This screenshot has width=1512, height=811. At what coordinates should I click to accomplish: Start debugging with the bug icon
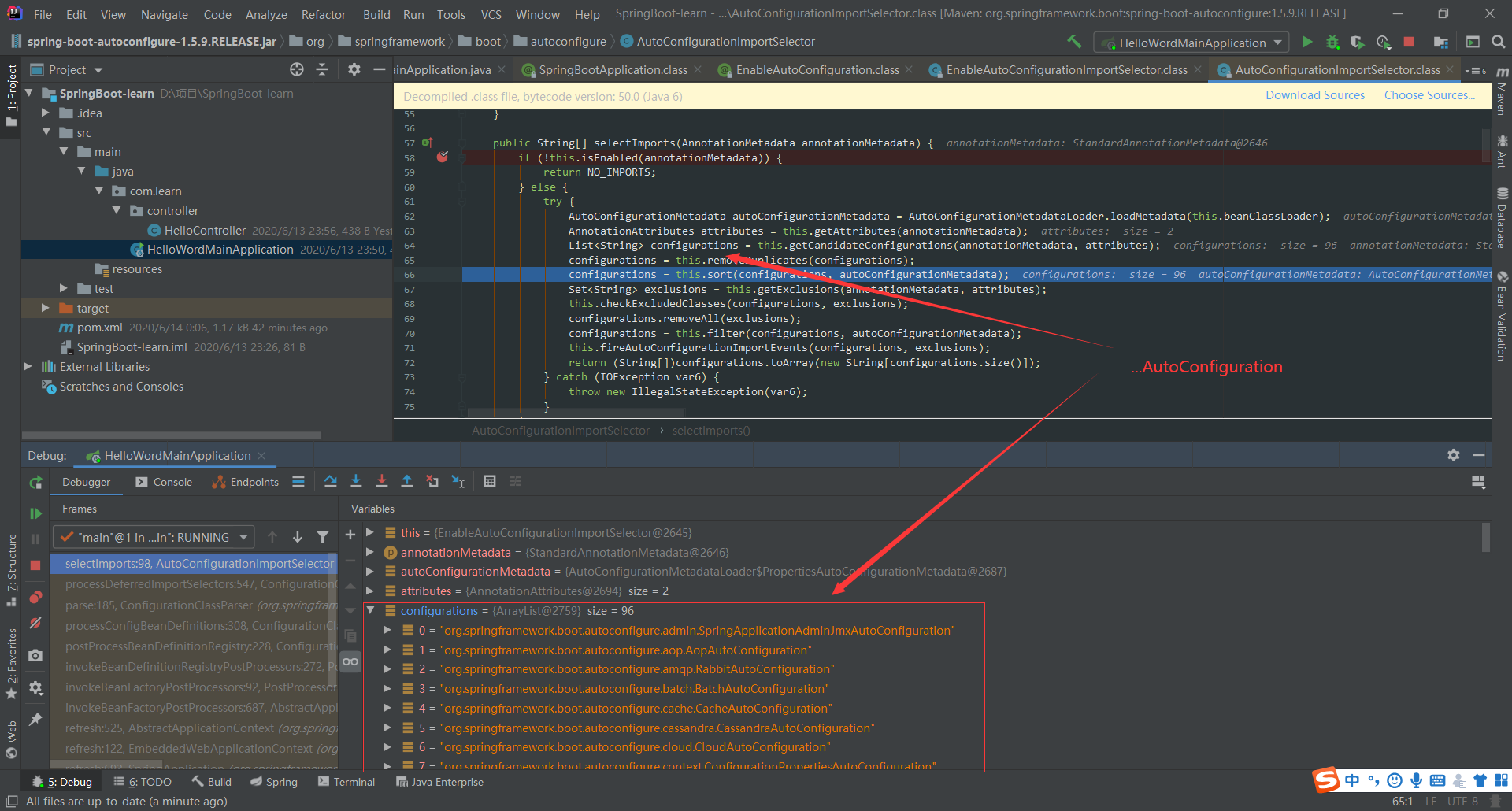tap(1332, 42)
